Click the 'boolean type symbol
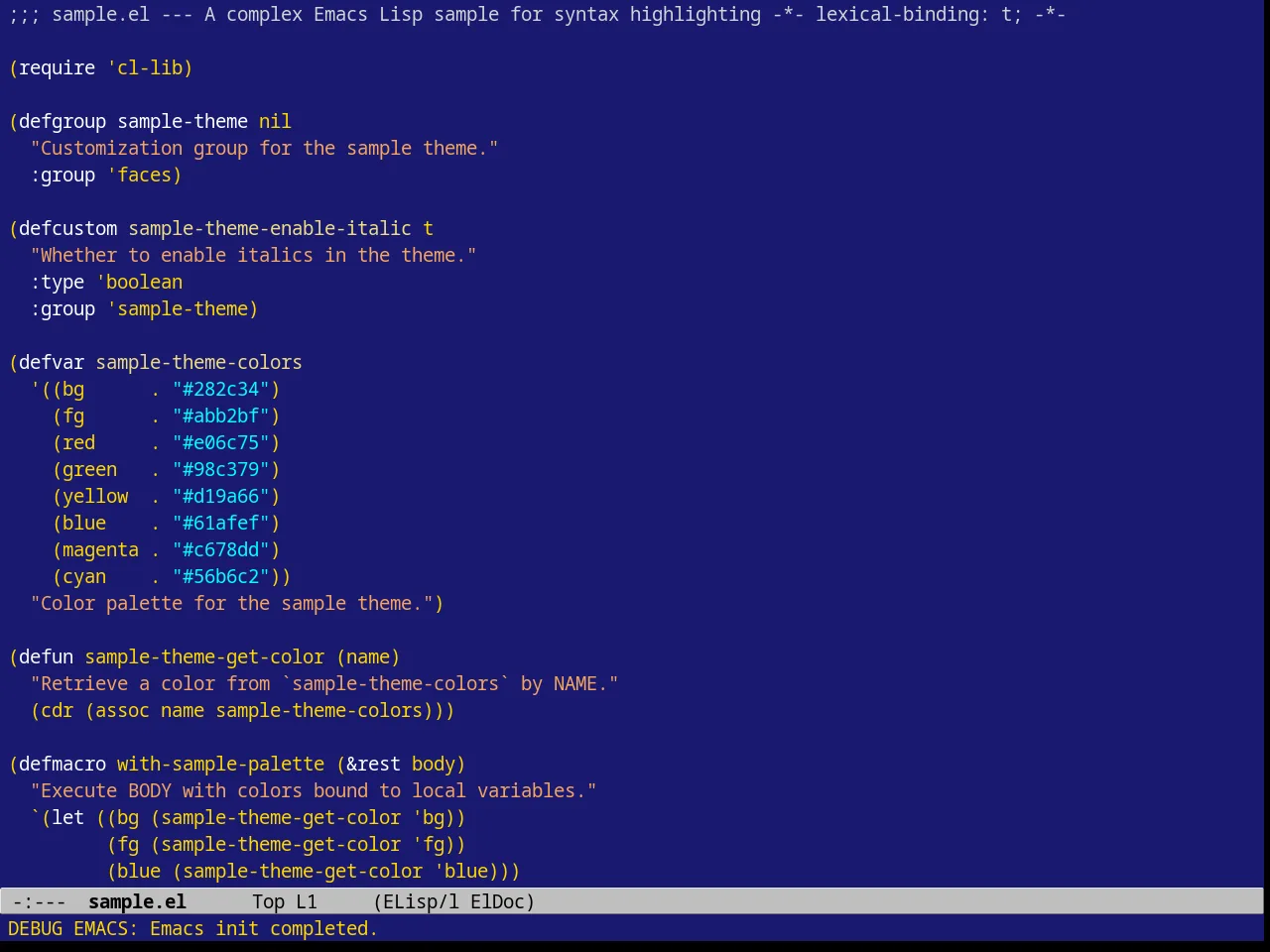 click(x=139, y=282)
